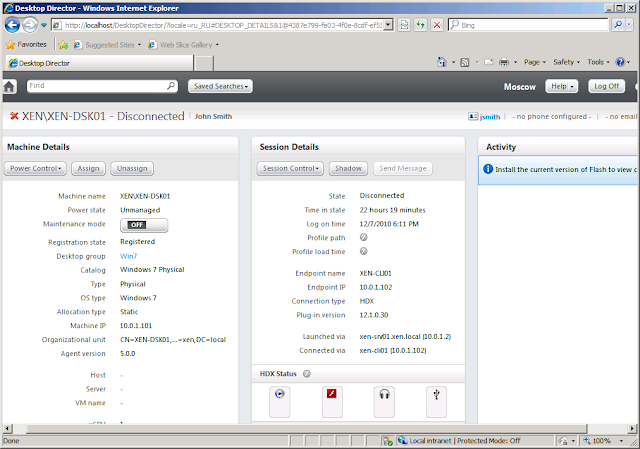Viewport: 640px width, 449px height.
Task: Click the red X disconnected status icon
Action: click(14, 116)
